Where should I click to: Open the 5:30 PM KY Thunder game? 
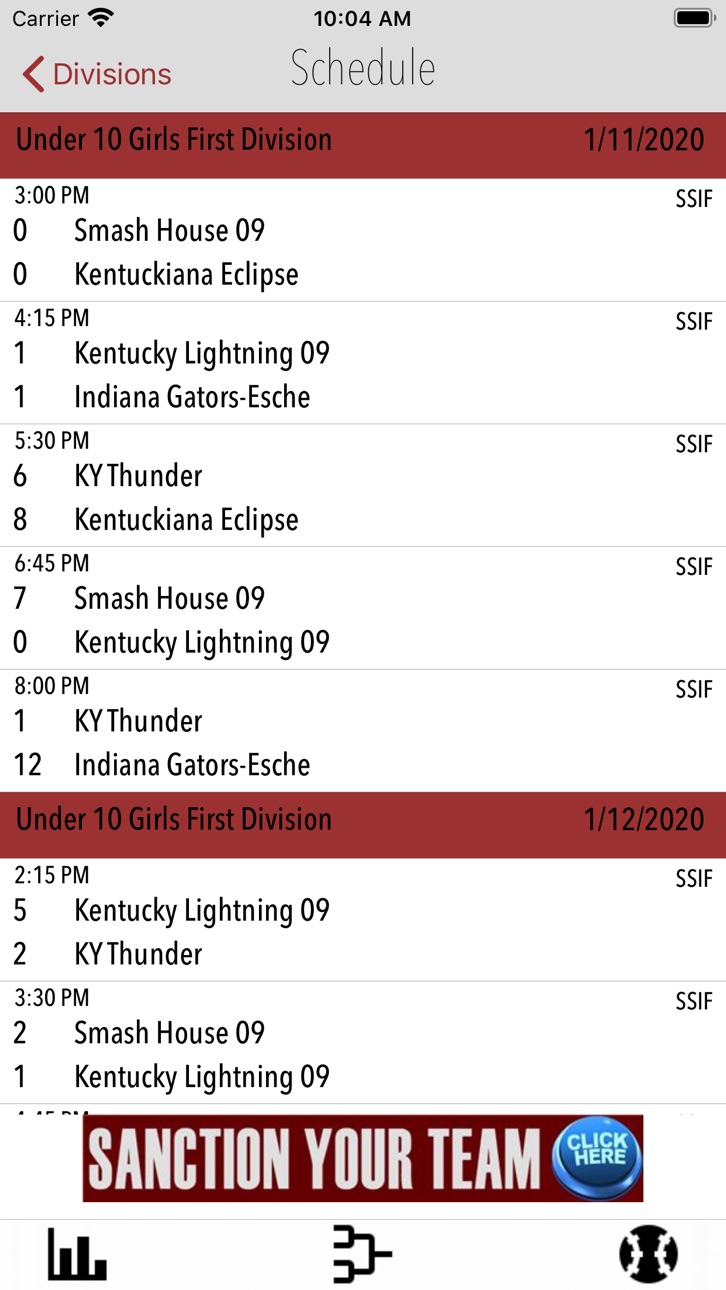363,485
